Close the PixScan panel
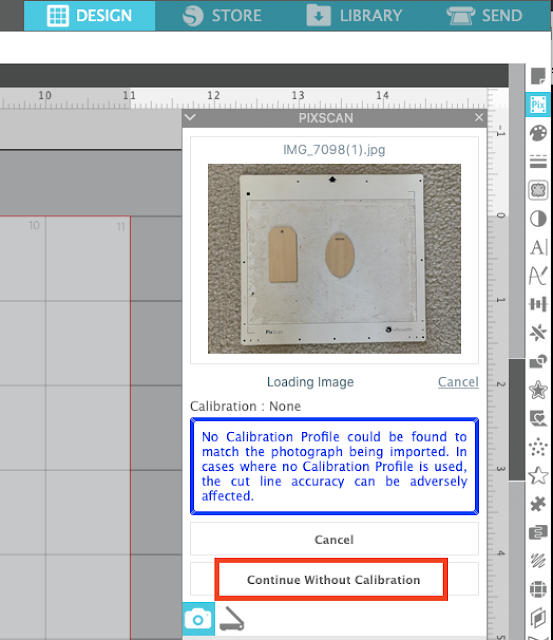 (x=479, y=118)
